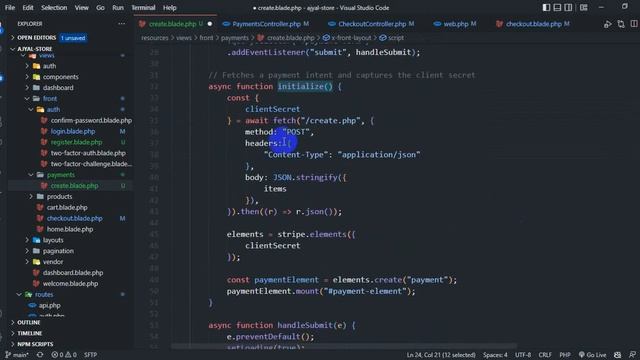
Task: Open Explorer more actions ellipsis
Action: [x=122, y=24]
